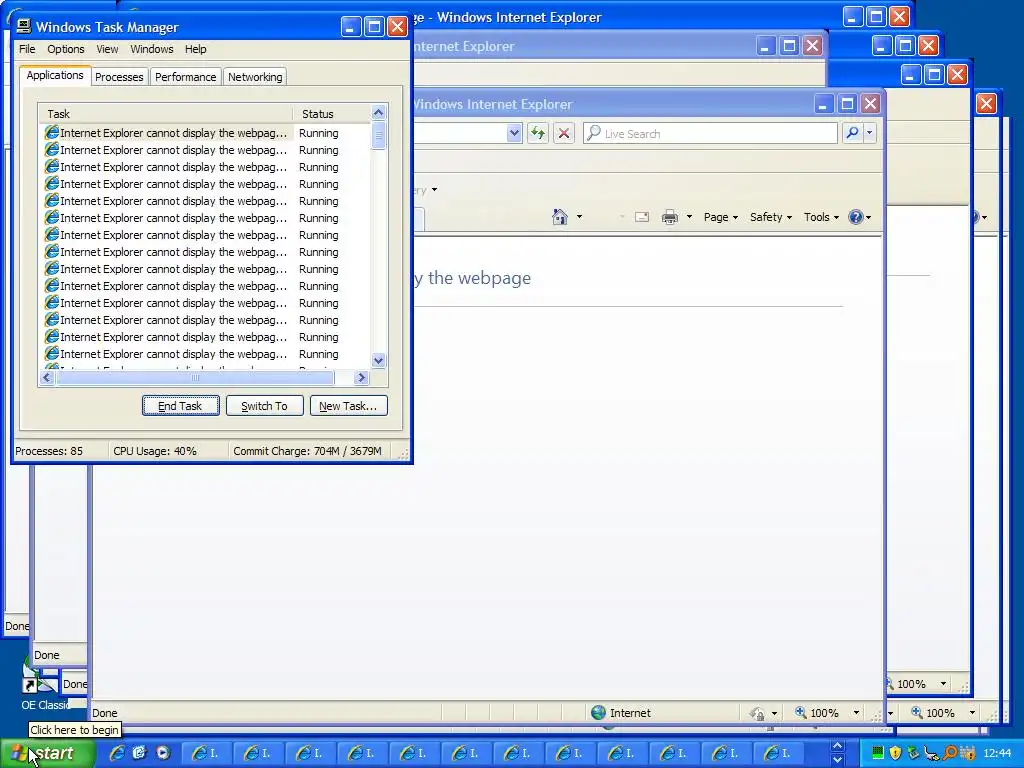Open front IE window zoom level dropdown
1024x768 pixels.
pyautogui.click(x=856, y=713)
